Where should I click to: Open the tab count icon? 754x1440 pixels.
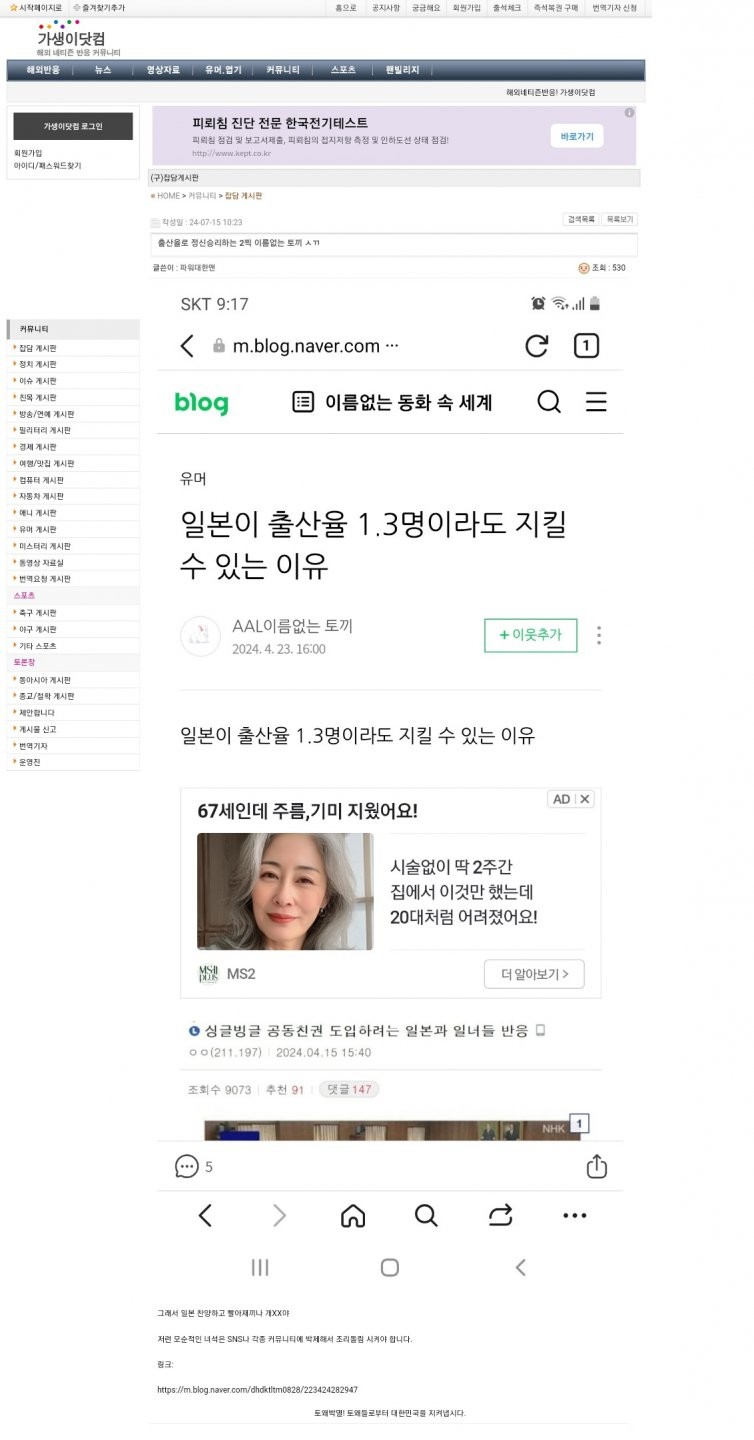586,346
